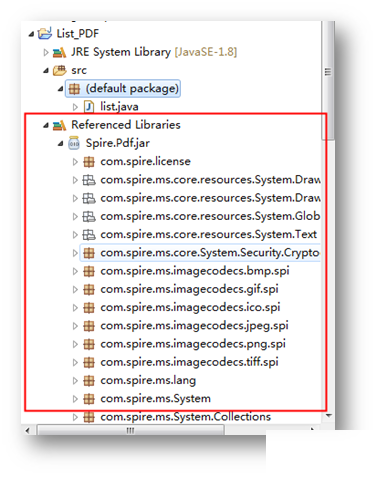
Task: Collapse the List_PDF project node
Action: tap(31, 34)
